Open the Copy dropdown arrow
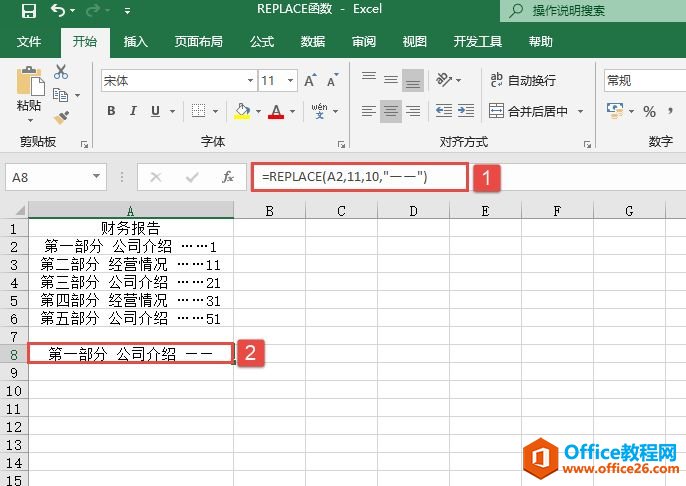This screenshot has width=686, height=486. click(77, 95)
